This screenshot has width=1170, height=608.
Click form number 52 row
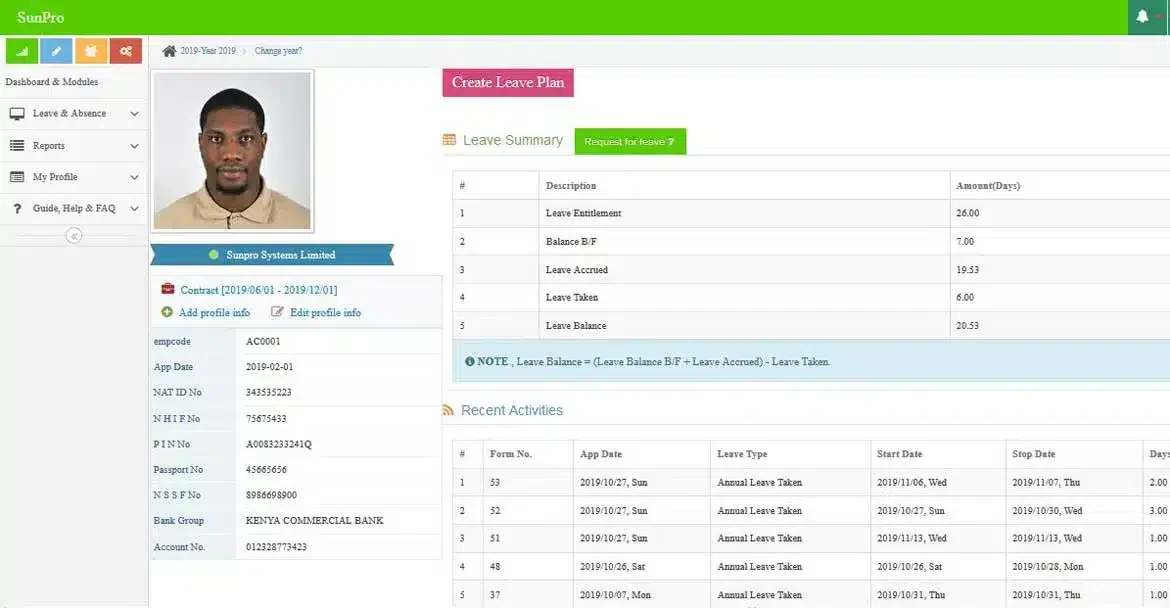coord(811,511)
